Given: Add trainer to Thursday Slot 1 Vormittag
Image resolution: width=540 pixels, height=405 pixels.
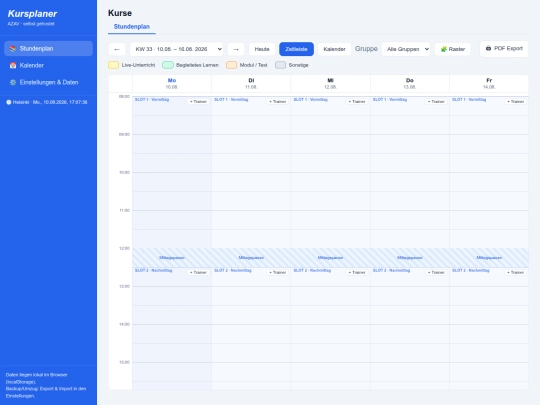Looking at the screenshot, I should [436, 102].
